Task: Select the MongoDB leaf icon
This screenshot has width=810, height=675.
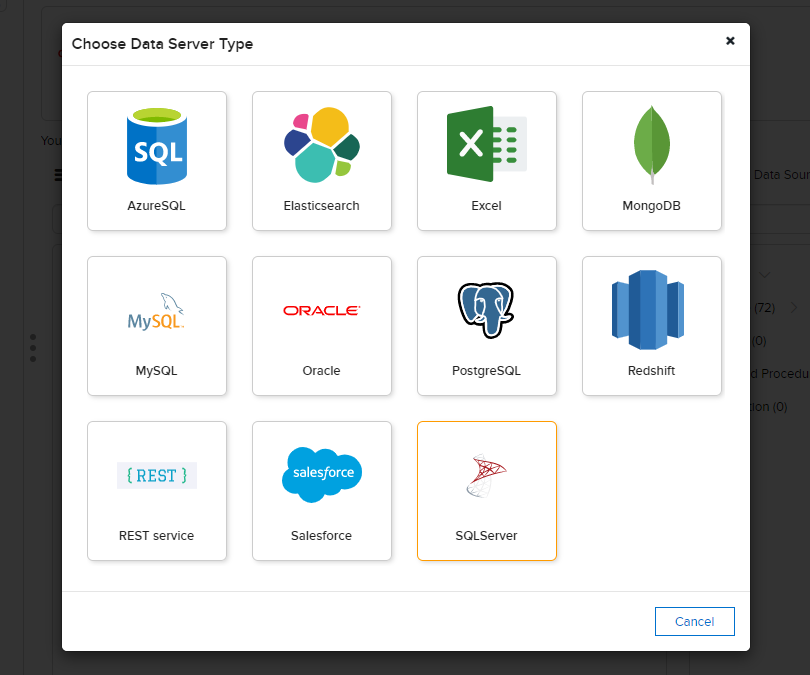Action: click(651, 145)
